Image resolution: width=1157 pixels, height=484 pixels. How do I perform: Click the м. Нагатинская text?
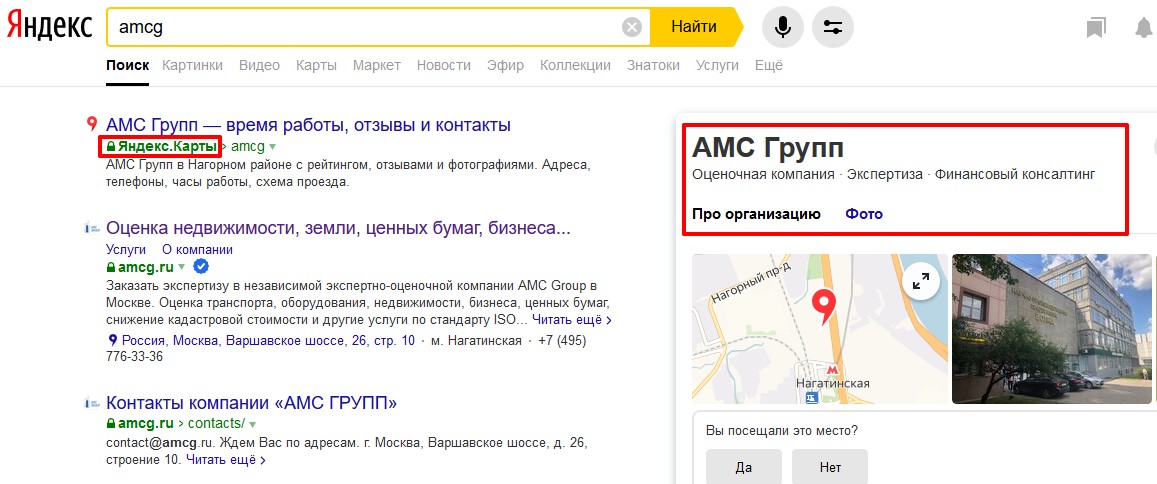[x=476, y=341]
